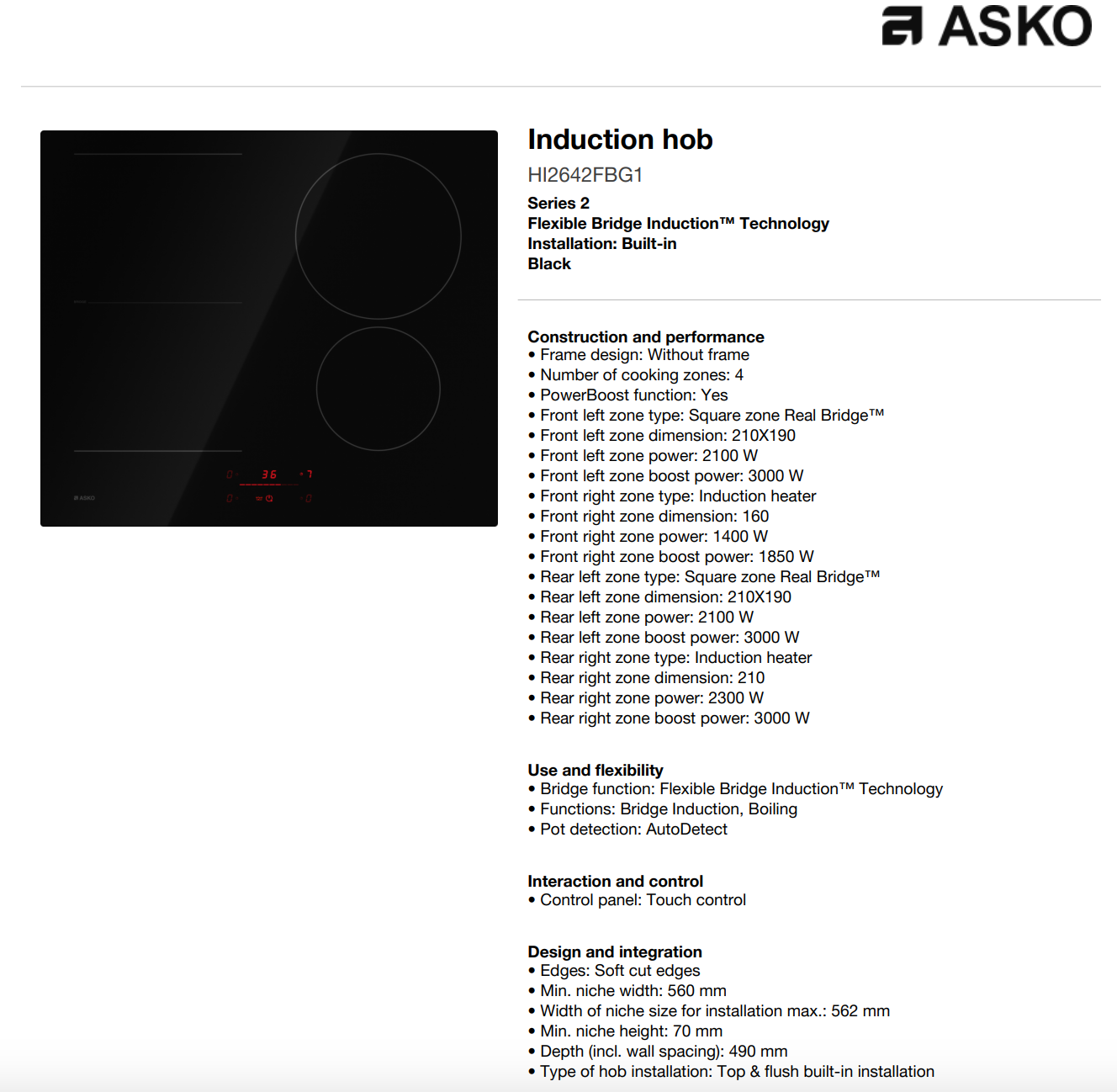Click the 'Edges: Soft cut edges' bullet

click(614, 970)
